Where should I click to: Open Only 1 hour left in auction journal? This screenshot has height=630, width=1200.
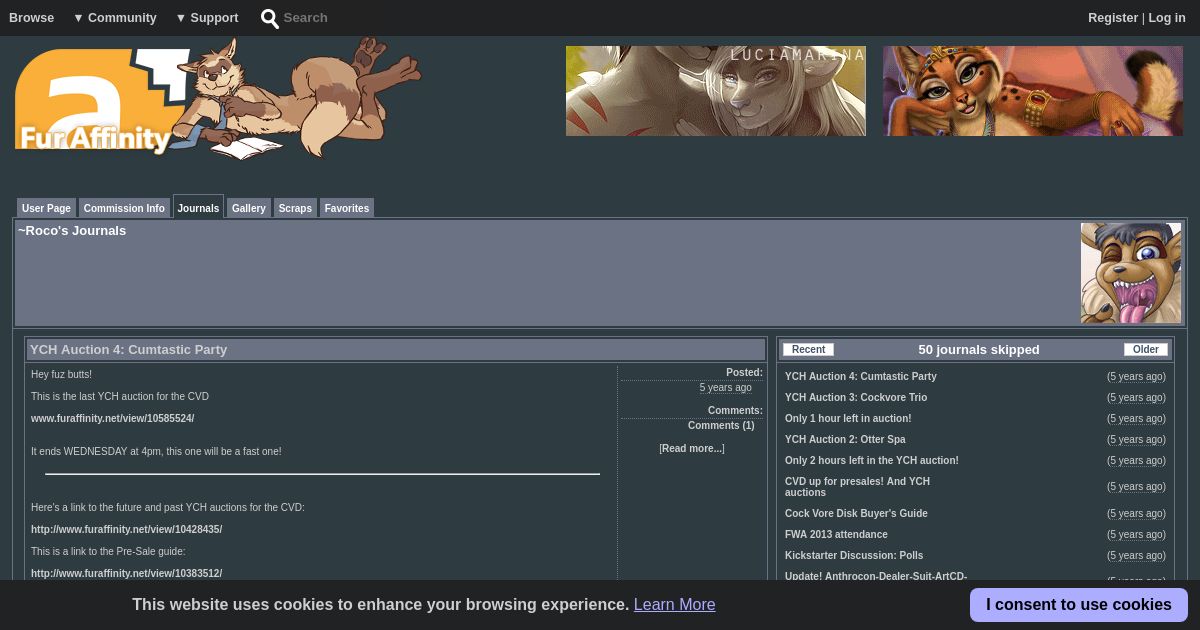point(848,419)
